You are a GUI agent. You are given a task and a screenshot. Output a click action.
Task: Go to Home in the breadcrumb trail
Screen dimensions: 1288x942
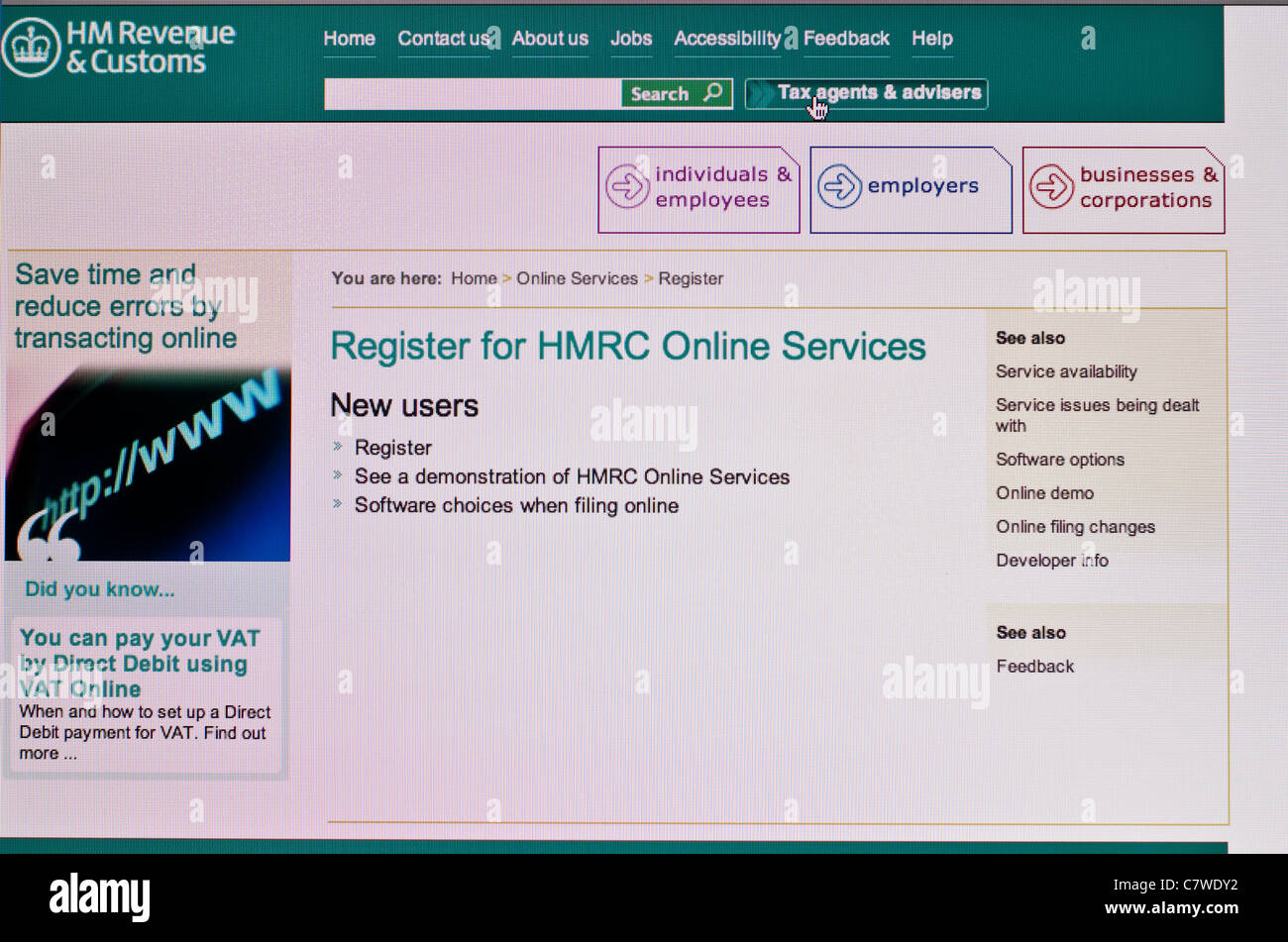(474, 278)
